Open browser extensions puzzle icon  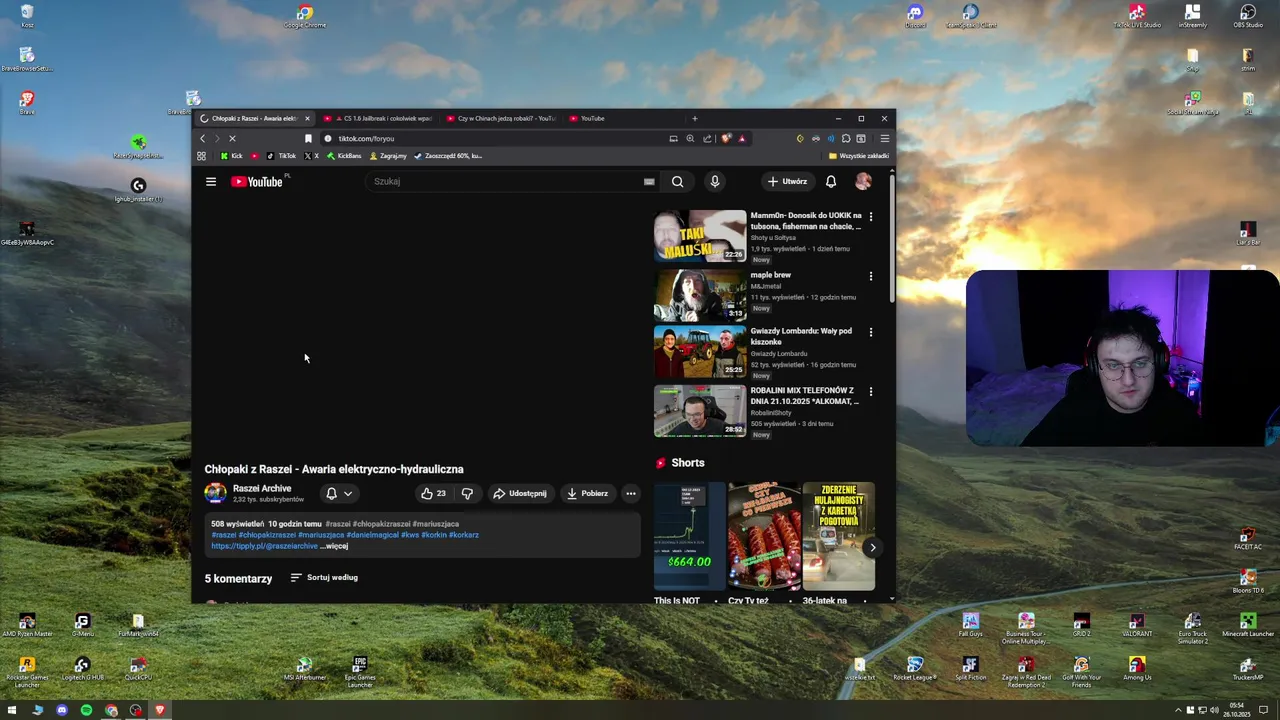point(846,139)
